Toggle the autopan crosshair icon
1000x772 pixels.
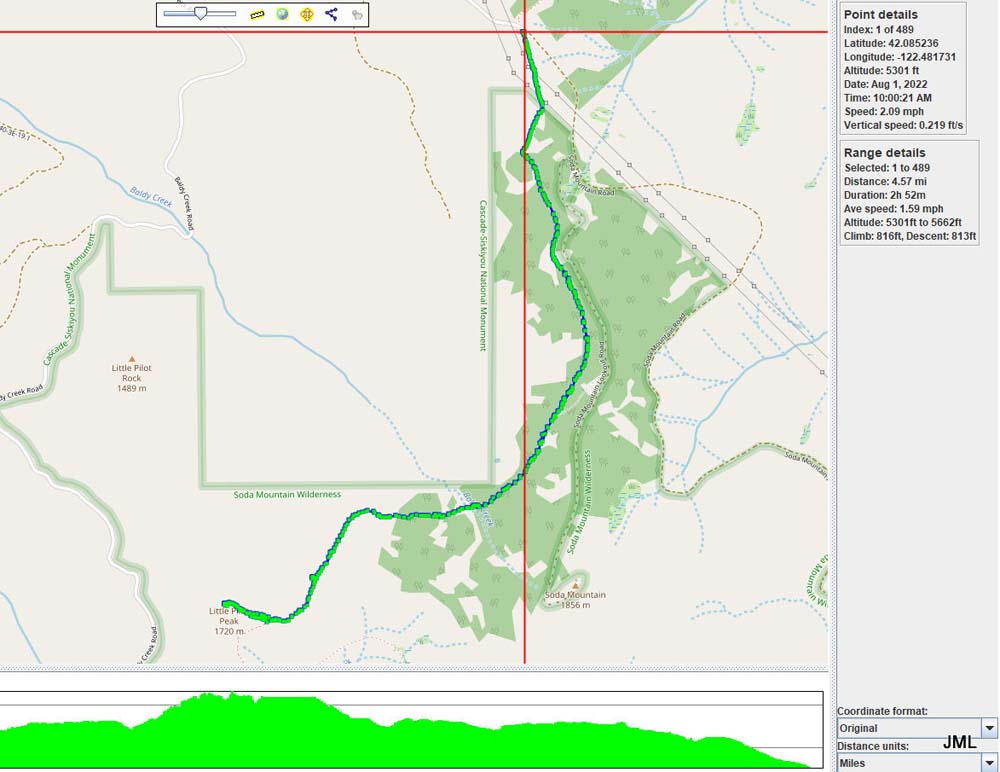pyautogui.click(x=307, y=15)
